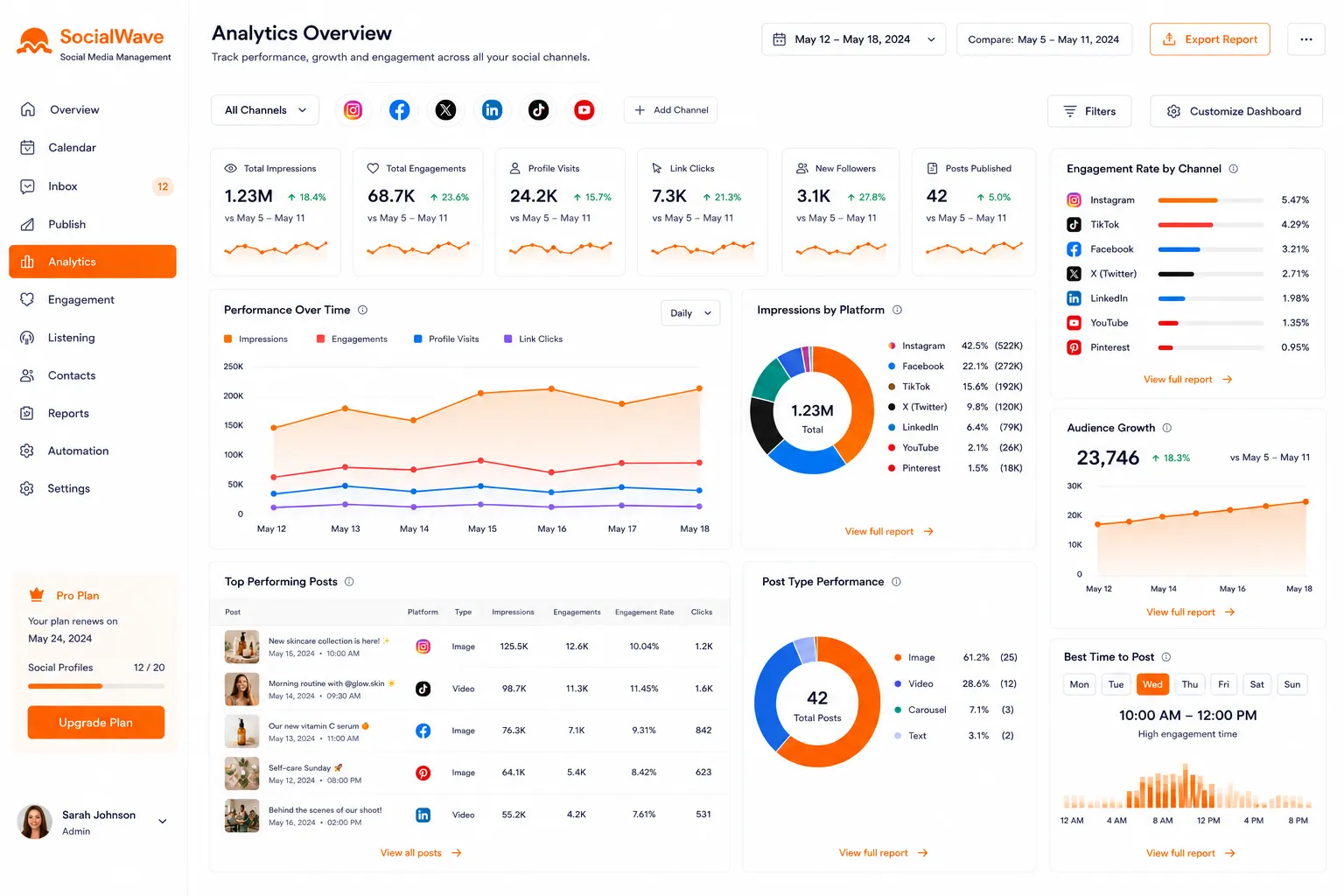The height and width of the screenshot is (896, 1344).
Task: Filter by X (Twitter) channel icon
Action: click(446, 110)
